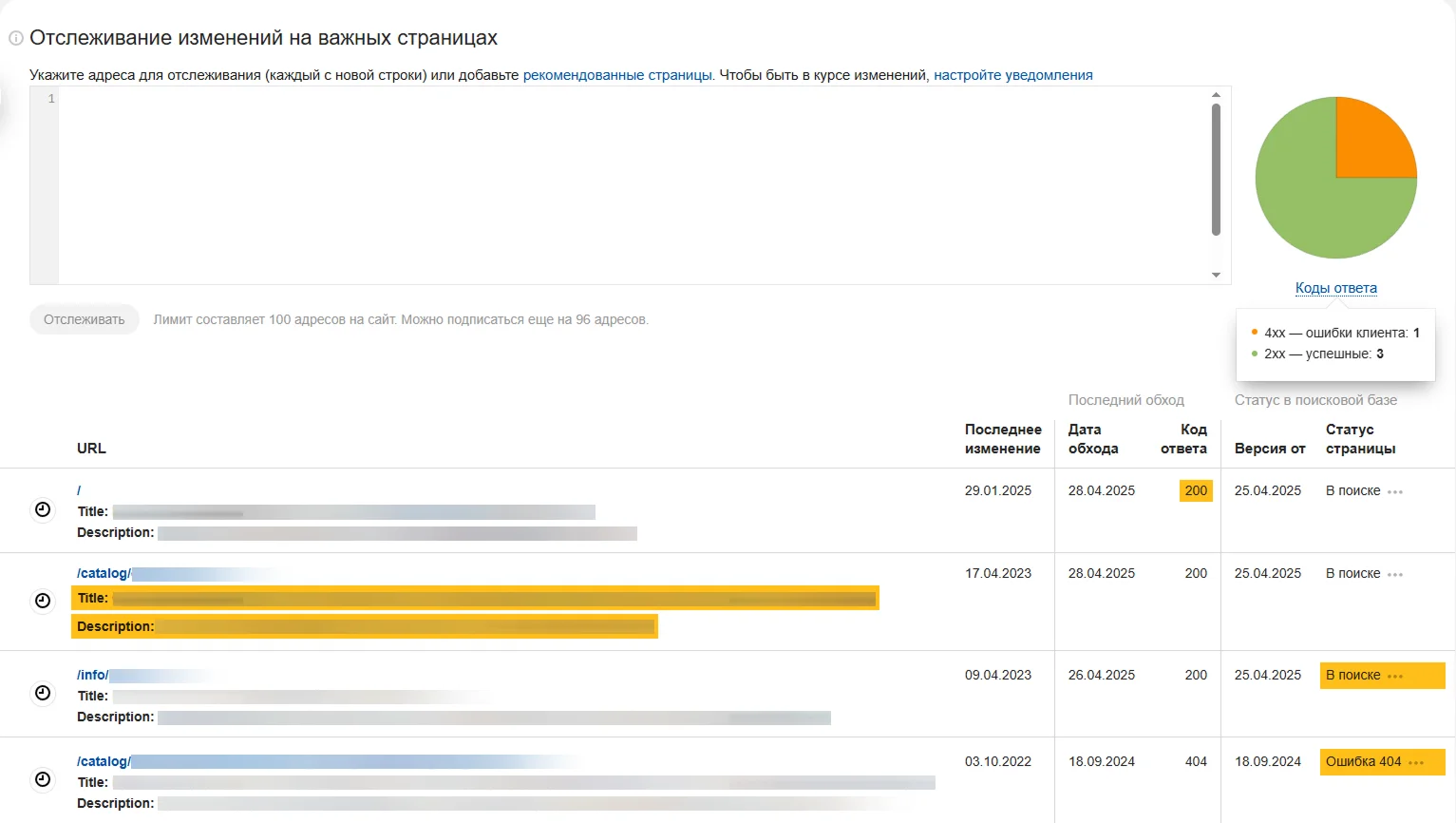
Task: Open the three-dots menu in the 29.01.2025 row
Action: coord(1395,492)
